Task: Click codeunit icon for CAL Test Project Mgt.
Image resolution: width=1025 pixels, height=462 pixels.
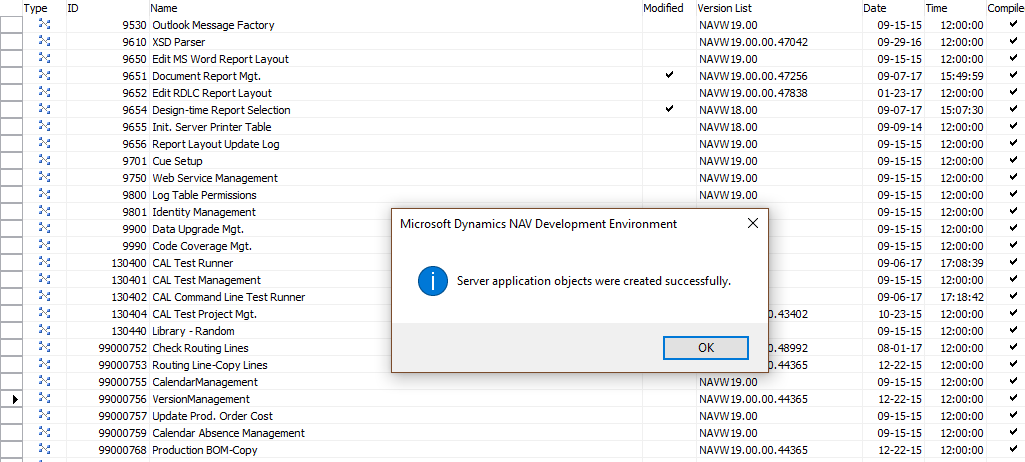Action: 44,314
